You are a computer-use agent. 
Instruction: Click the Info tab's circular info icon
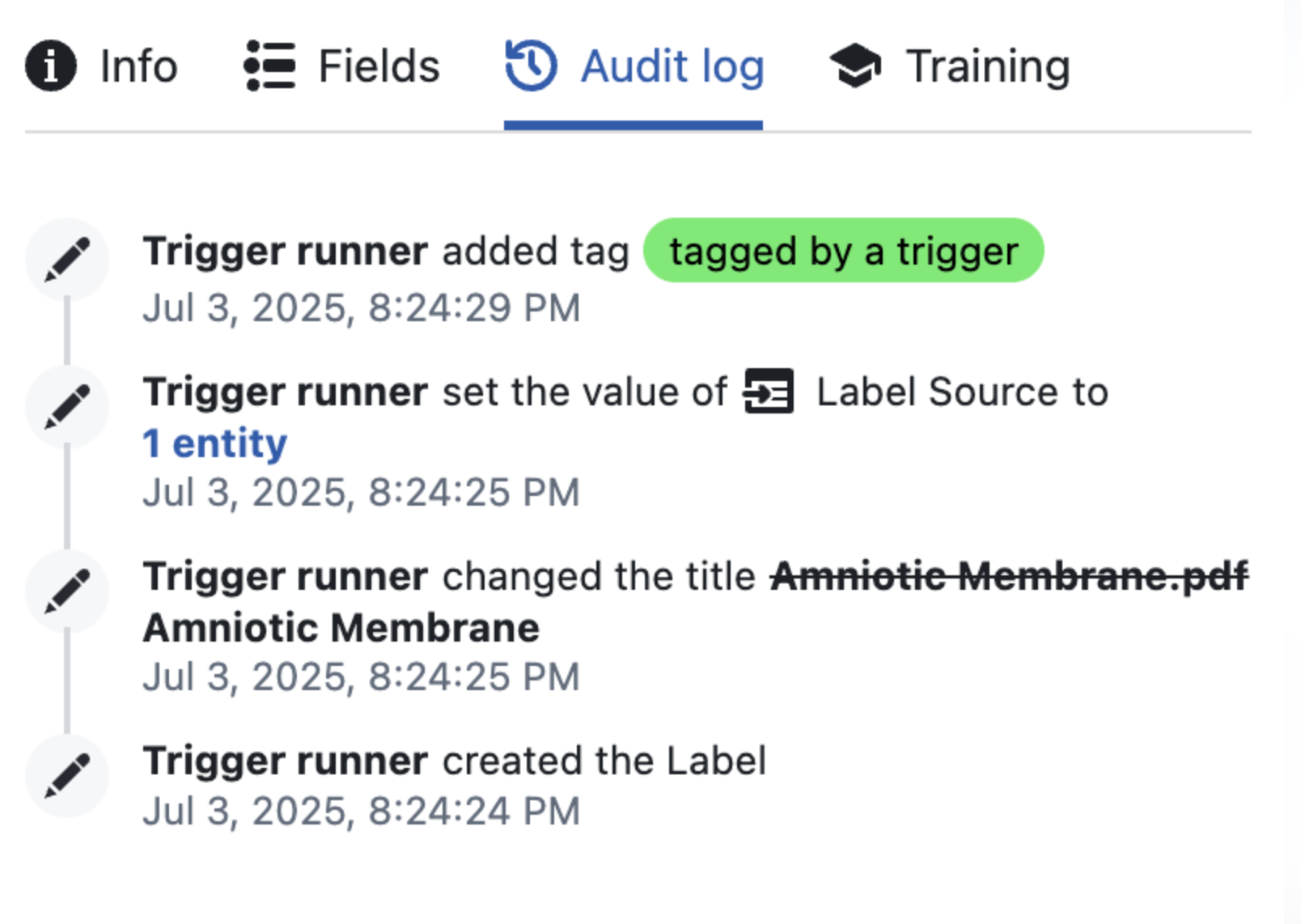[x=50, y=66]
